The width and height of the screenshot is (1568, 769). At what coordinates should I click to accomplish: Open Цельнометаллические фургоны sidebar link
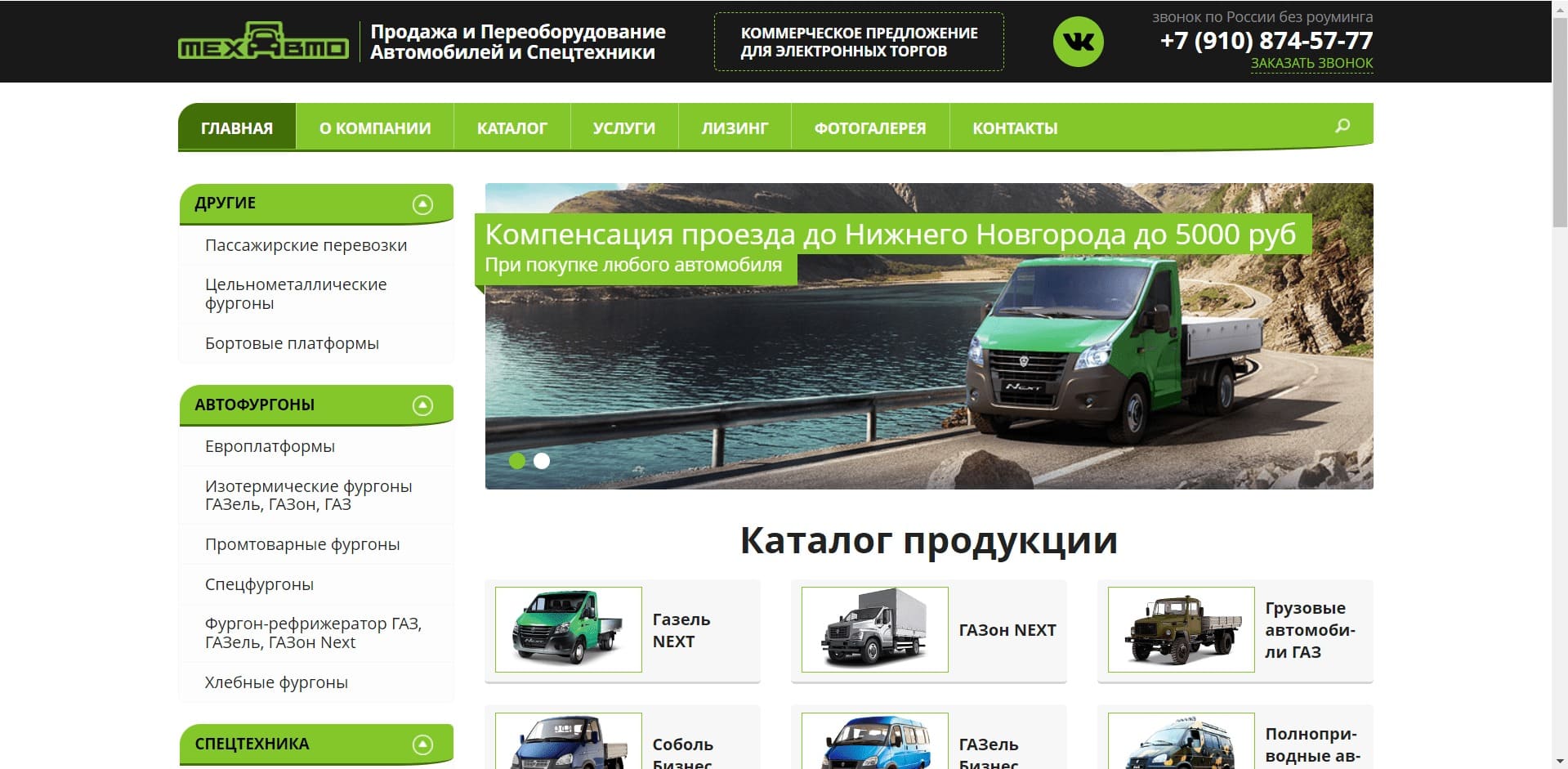[x=296, y=293]
